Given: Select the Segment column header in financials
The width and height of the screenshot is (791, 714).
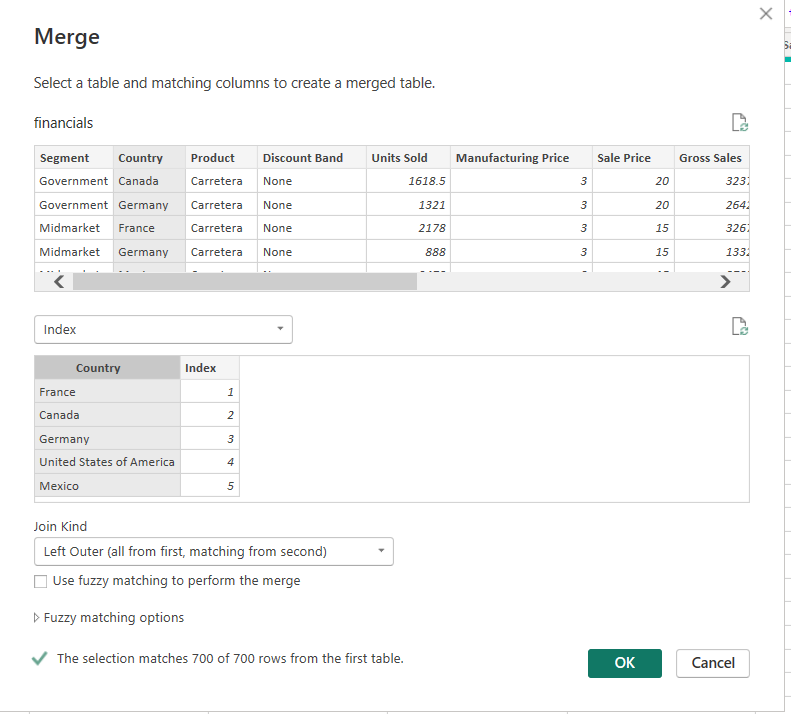Looking at the screenshot, I should (x=74, y=158).
